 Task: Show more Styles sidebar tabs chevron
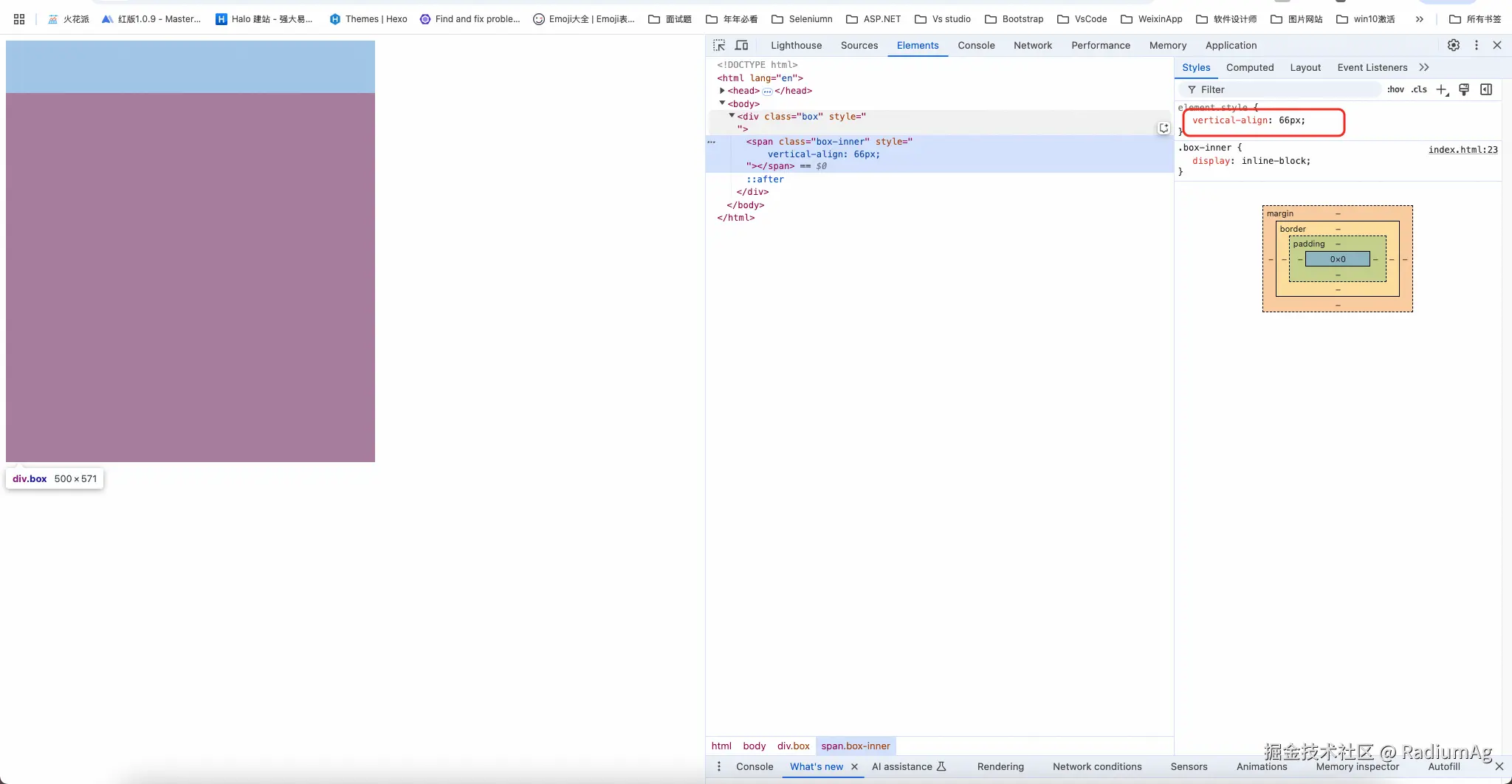click(1424, 67)
